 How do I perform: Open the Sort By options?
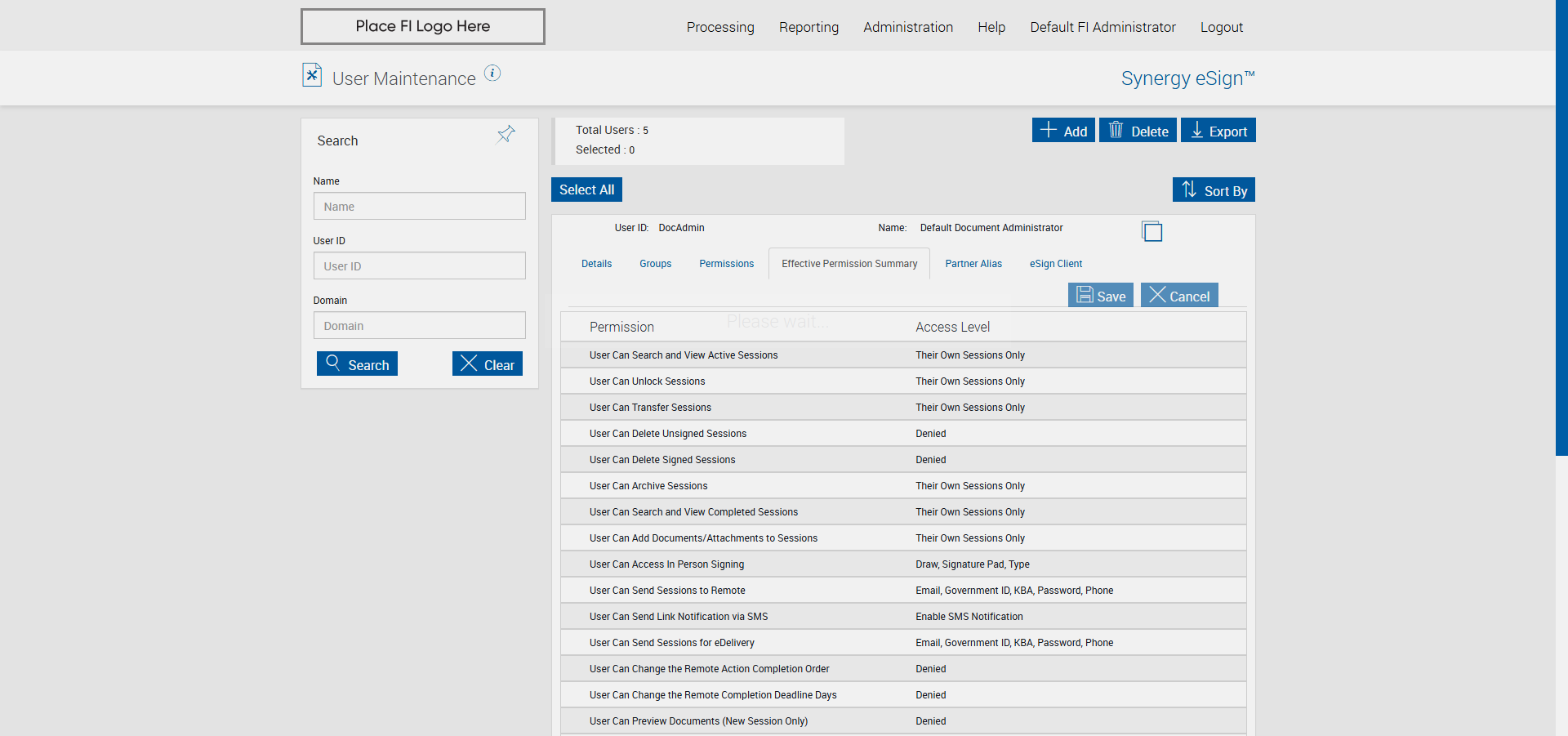(1214, 190)
